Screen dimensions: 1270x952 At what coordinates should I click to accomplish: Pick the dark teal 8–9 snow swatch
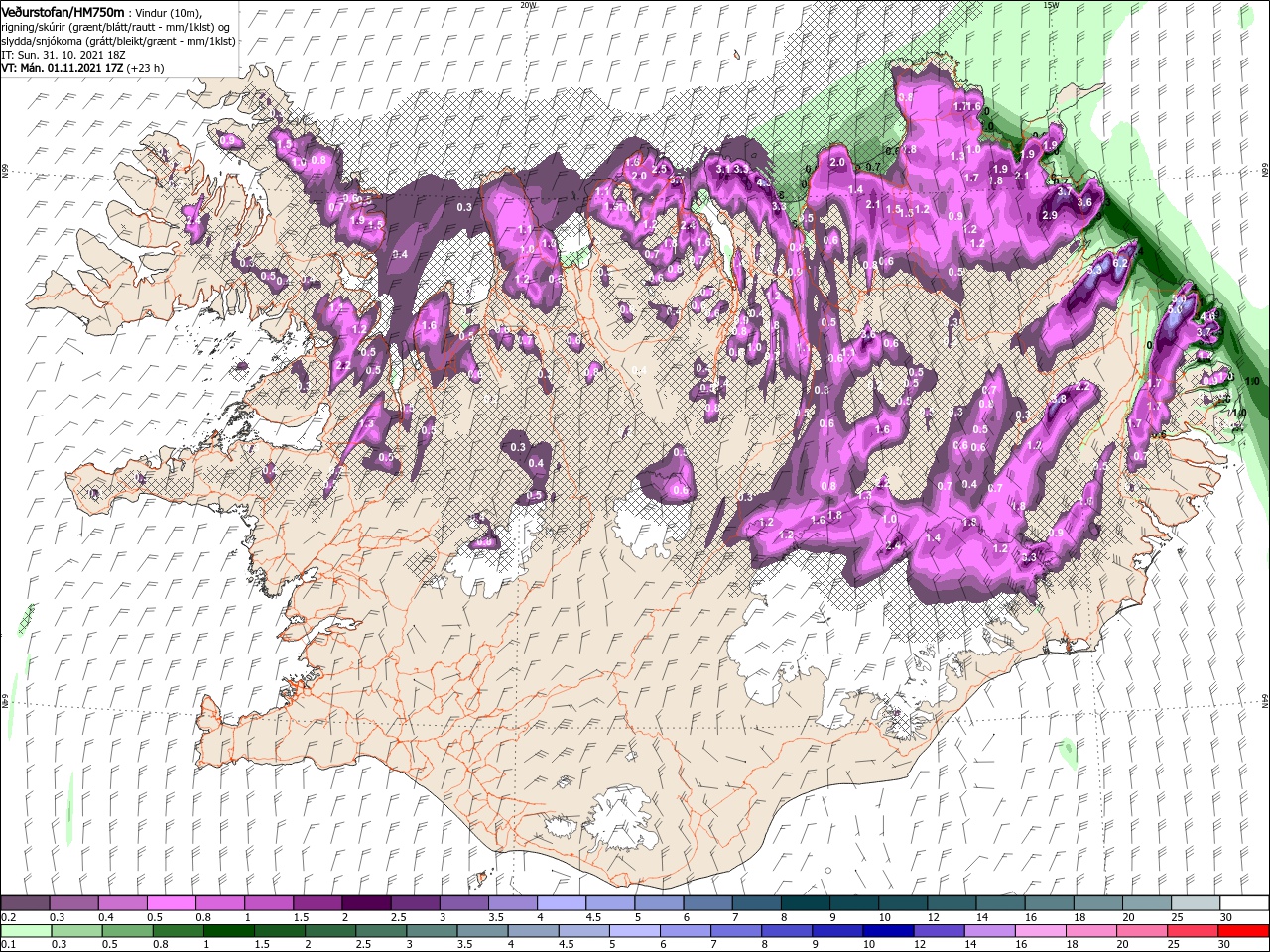[x=805, y=903]
